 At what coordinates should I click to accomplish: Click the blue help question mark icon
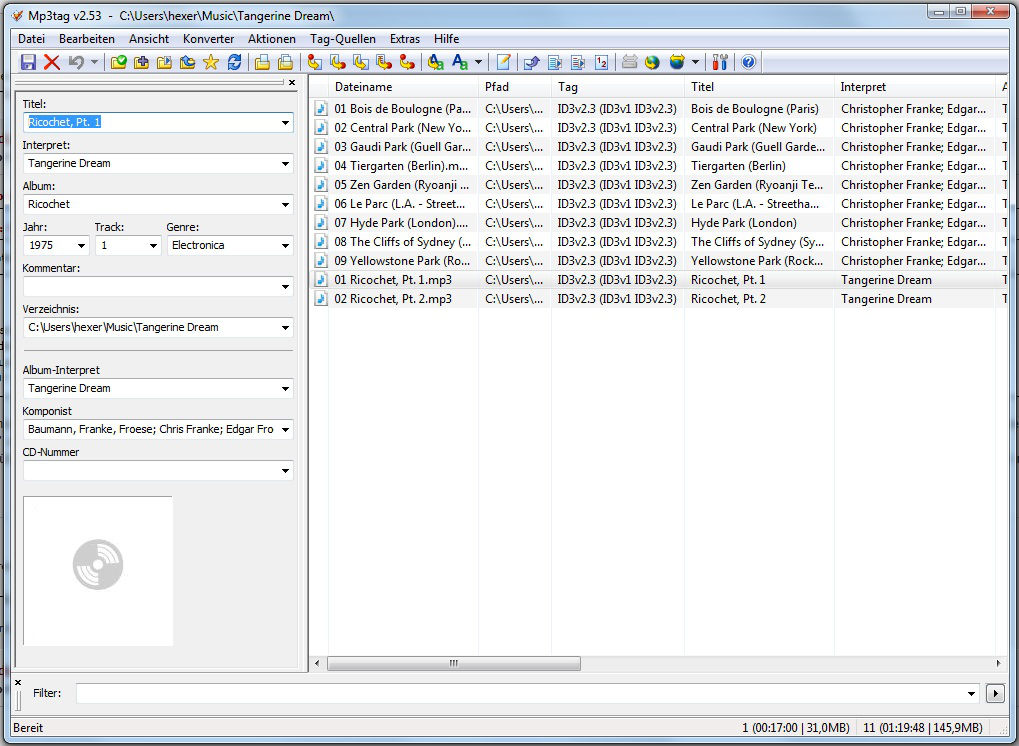(748, 62)
